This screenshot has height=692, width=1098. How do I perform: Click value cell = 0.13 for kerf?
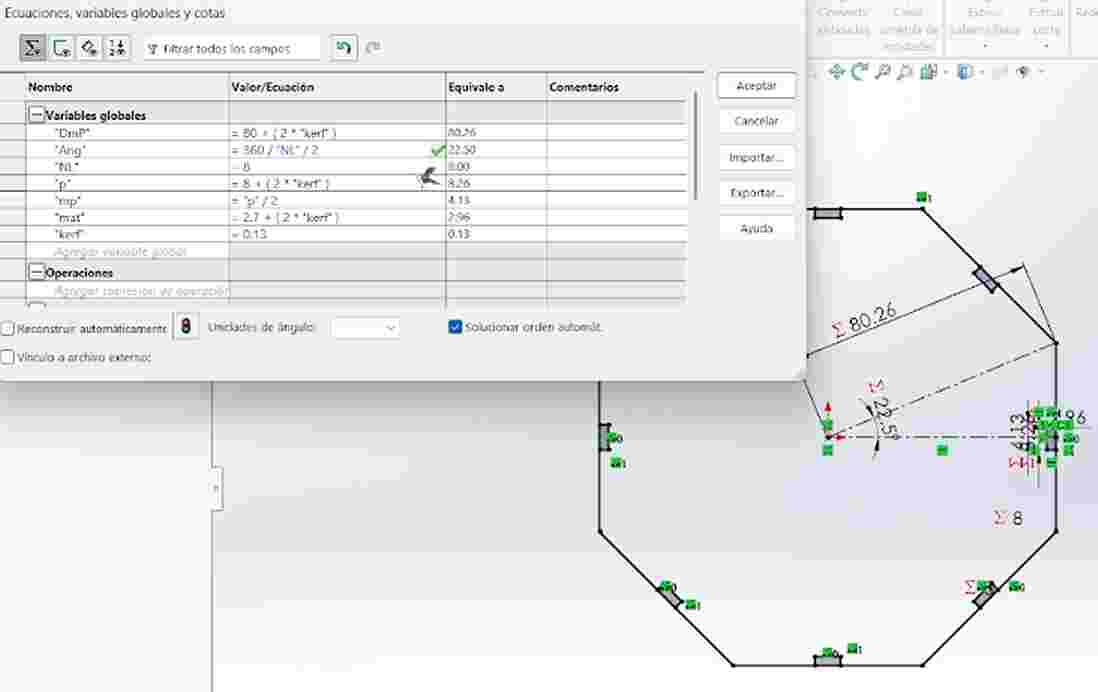(337, 234)
